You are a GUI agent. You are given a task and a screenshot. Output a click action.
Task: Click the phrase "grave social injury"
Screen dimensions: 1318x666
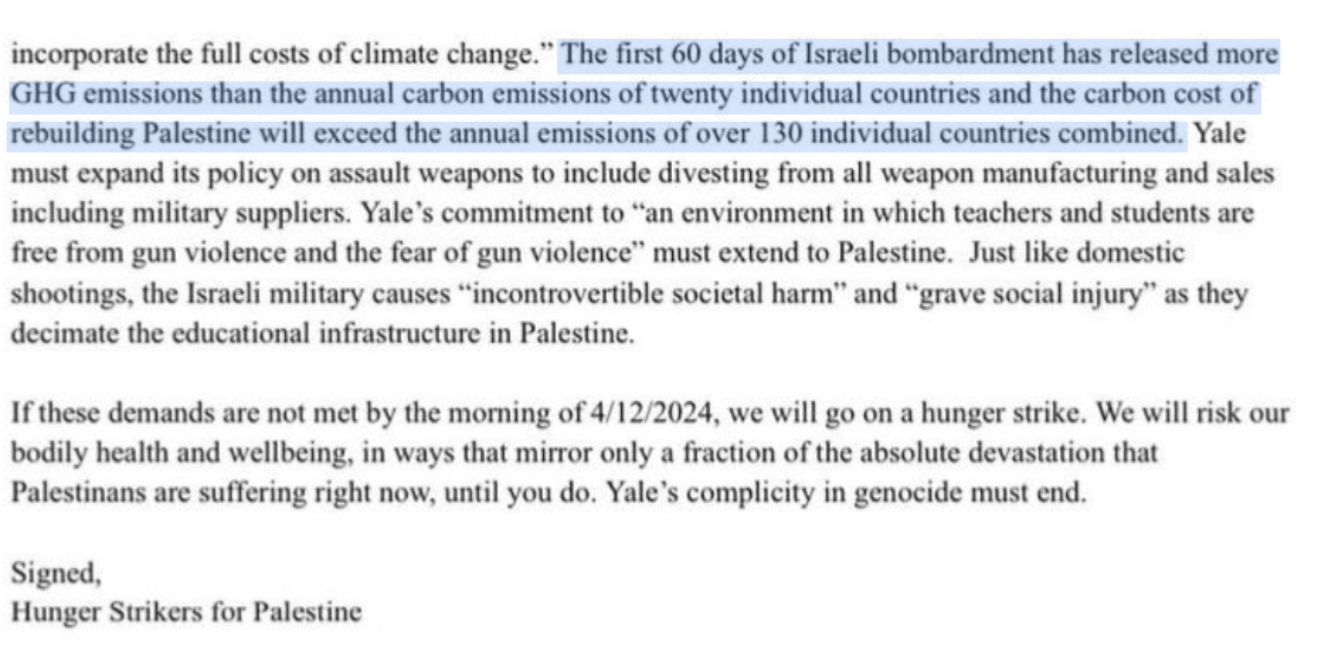(1033, 295)
